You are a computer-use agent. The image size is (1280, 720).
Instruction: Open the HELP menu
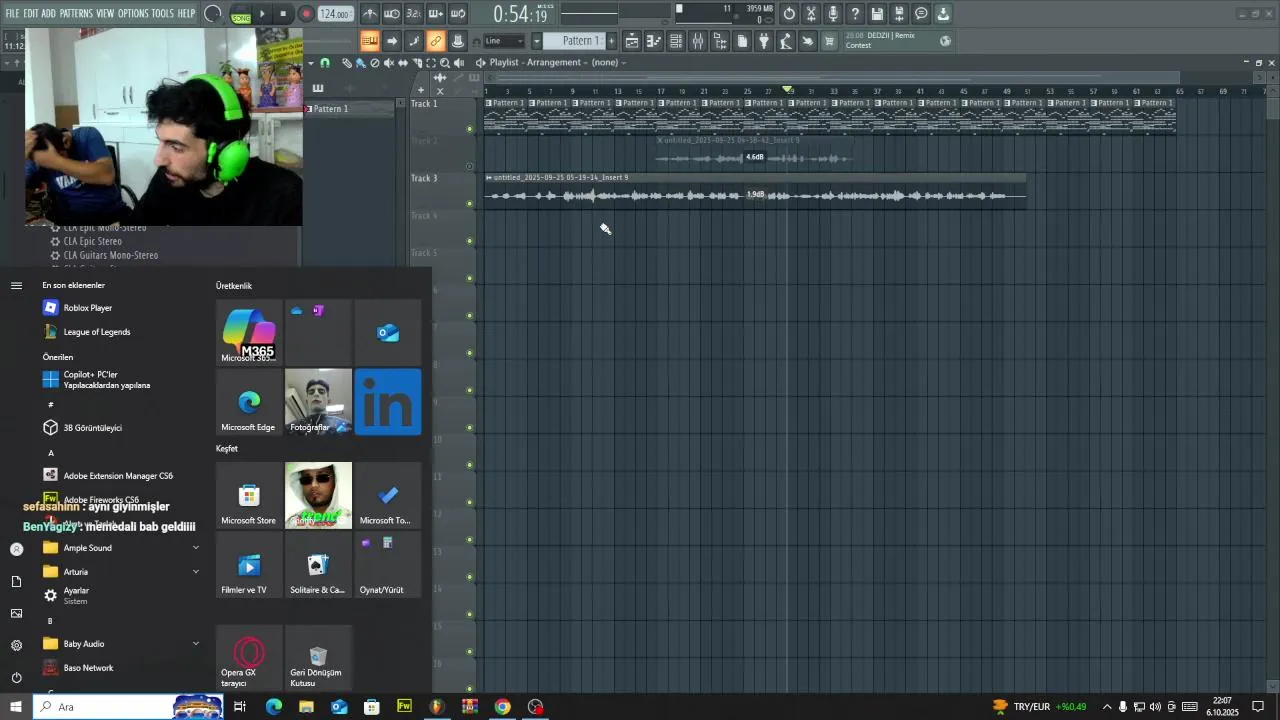[x=186, y=13]
